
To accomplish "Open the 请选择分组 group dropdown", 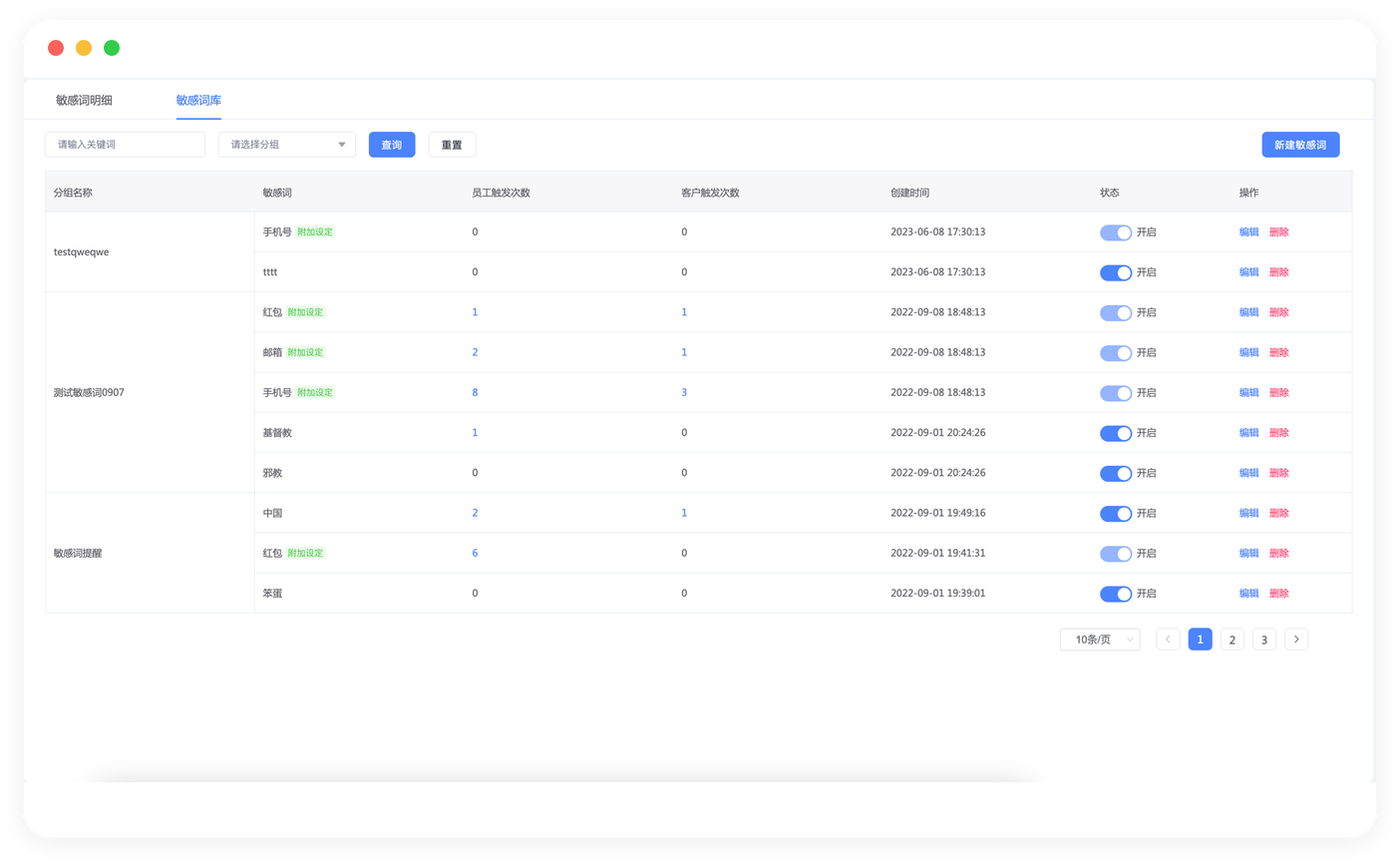I will [286, 145].
